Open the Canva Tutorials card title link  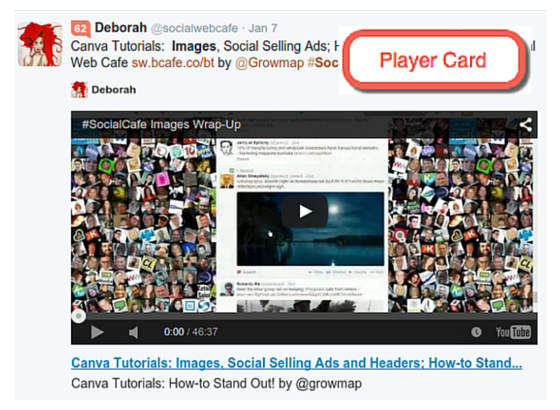coord(297,363)
